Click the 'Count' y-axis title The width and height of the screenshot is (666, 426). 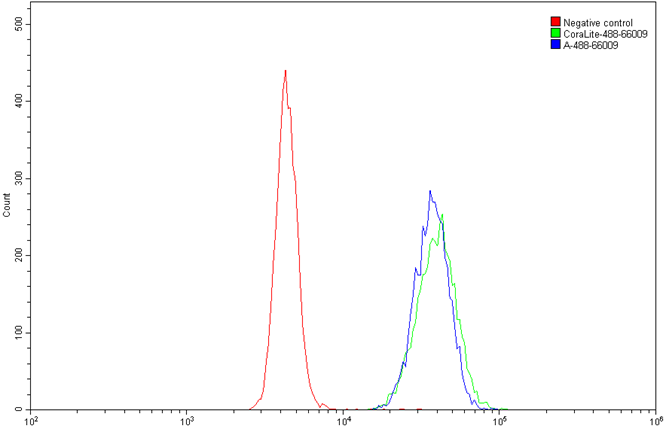click(7, 207)
